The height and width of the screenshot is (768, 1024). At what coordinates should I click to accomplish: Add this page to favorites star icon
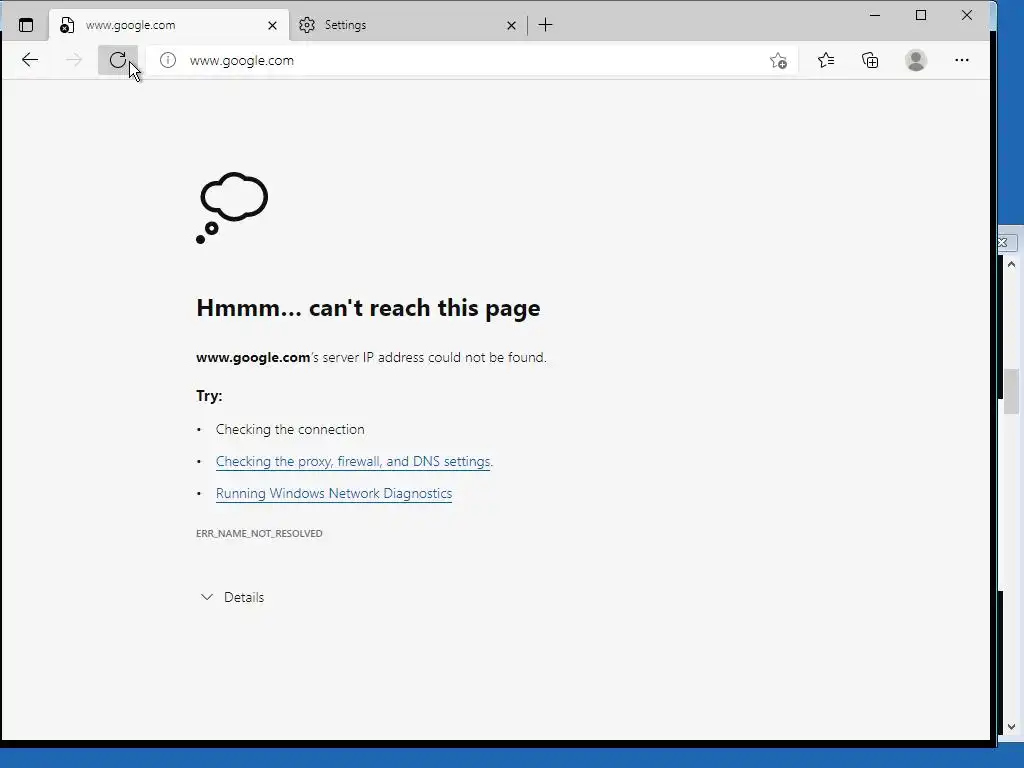click(x=778, y=61)
